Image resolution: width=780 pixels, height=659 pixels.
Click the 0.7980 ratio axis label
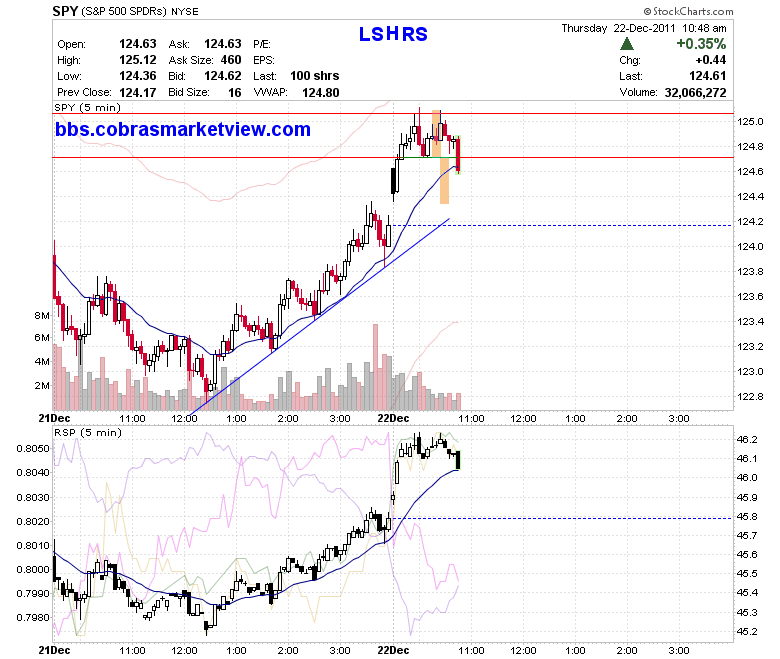coord(33,618)
